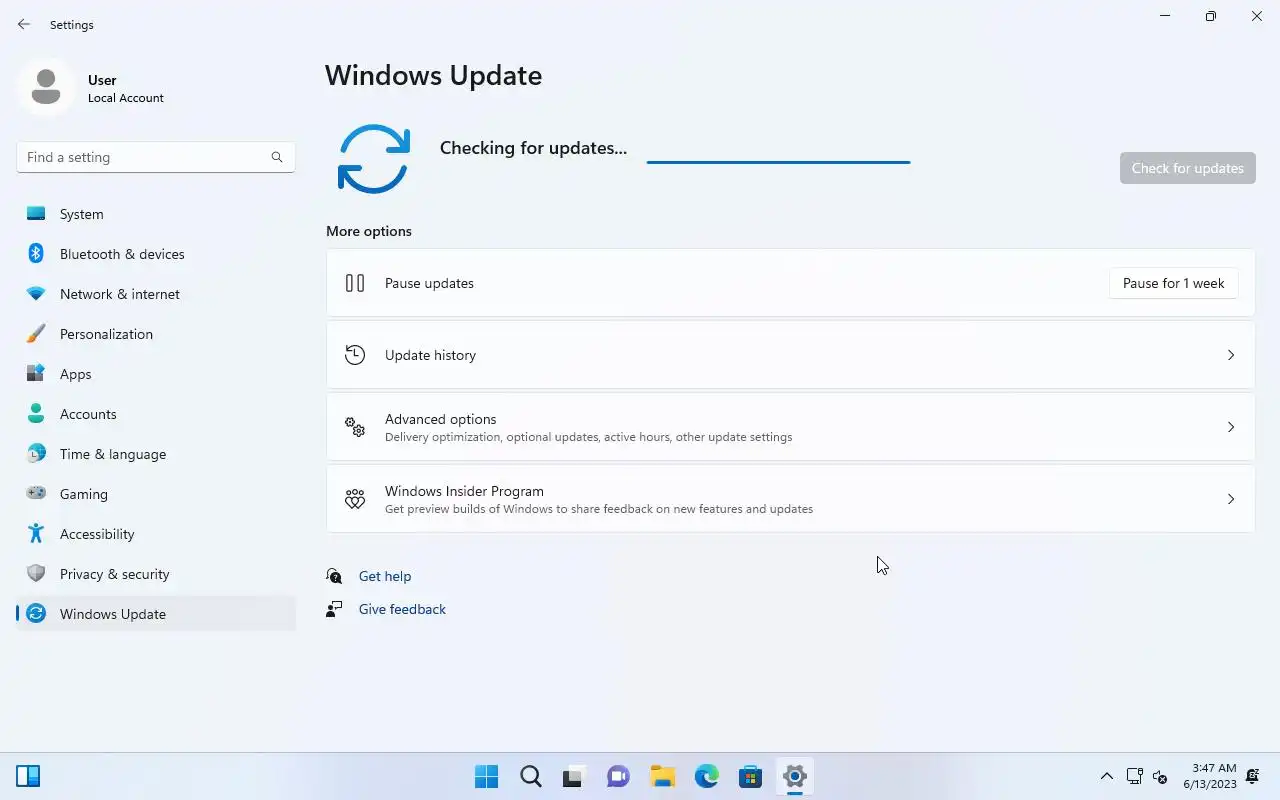Click the Apps icon in sidebar

click(x=36, y=374)
